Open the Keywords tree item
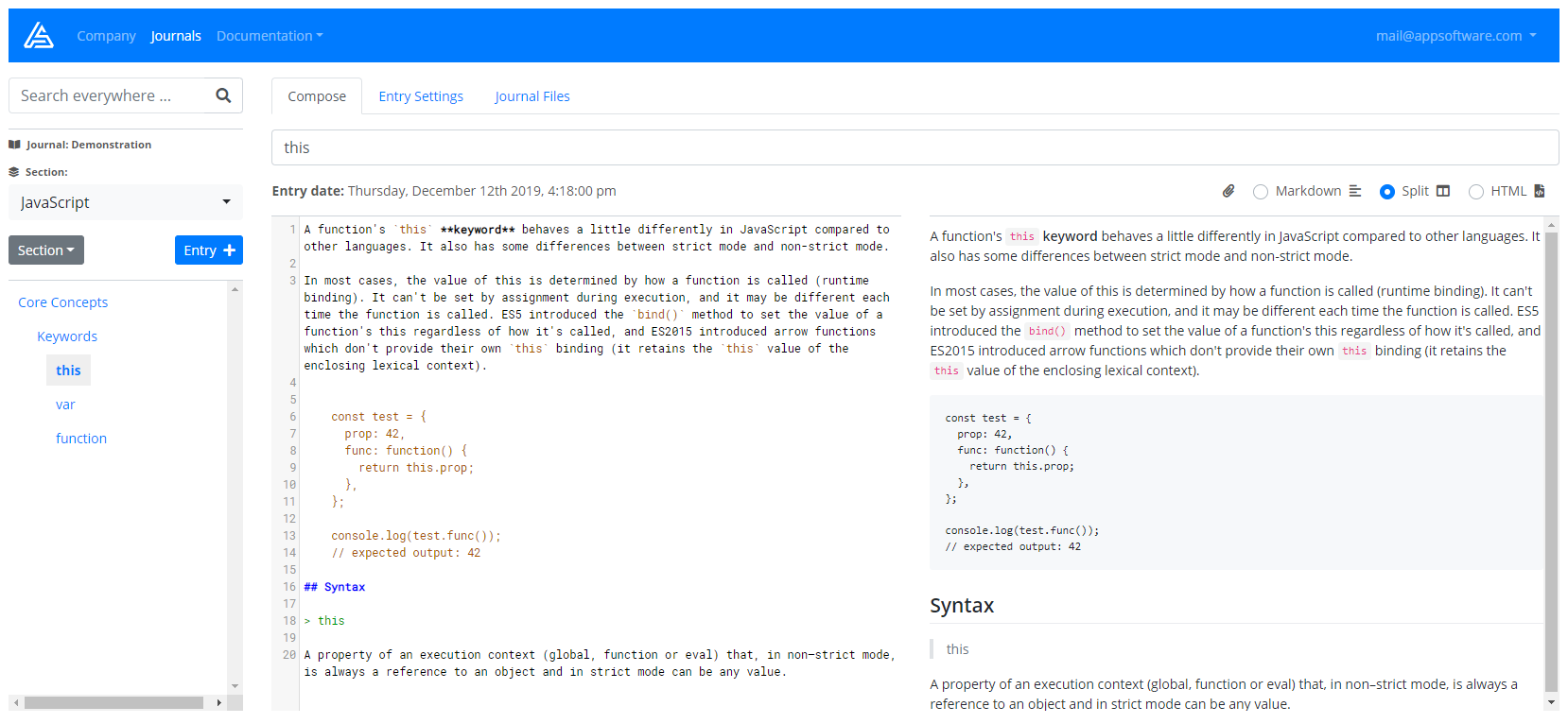The image size is (1568, 724). [67, 336]
